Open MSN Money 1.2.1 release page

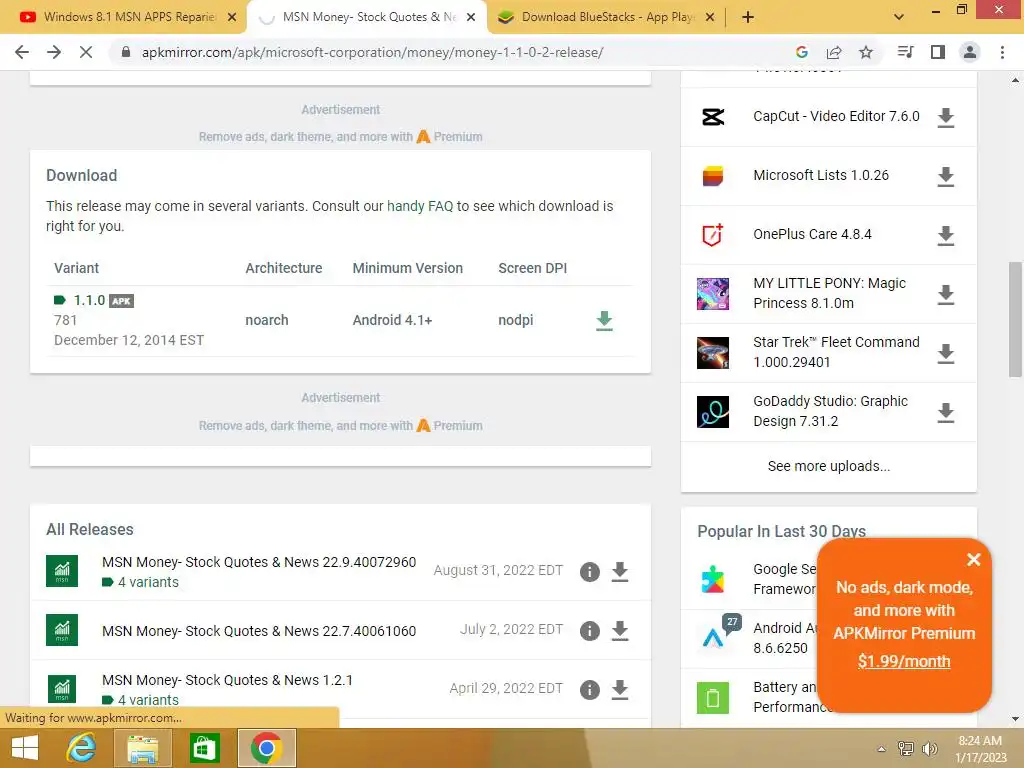point(227,680)
